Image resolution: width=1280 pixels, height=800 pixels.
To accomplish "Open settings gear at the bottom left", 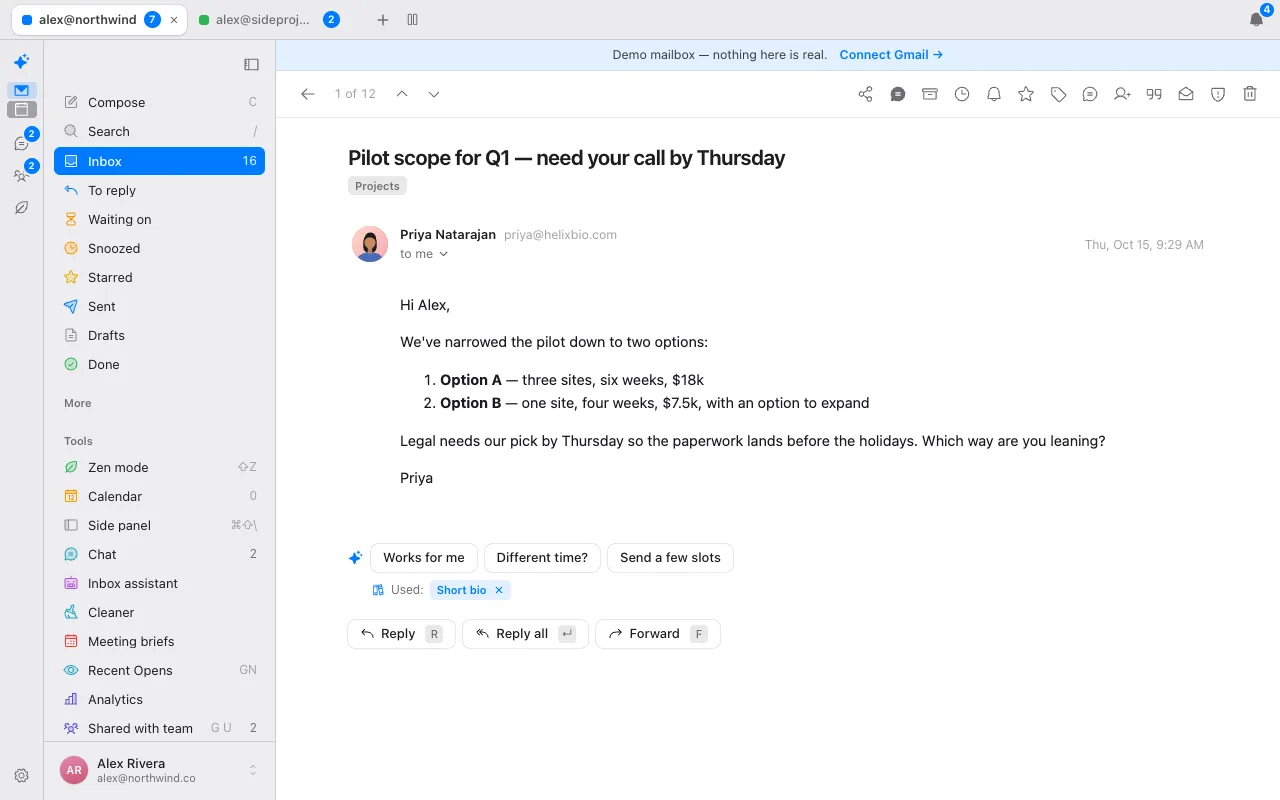I will coord(22,776).
